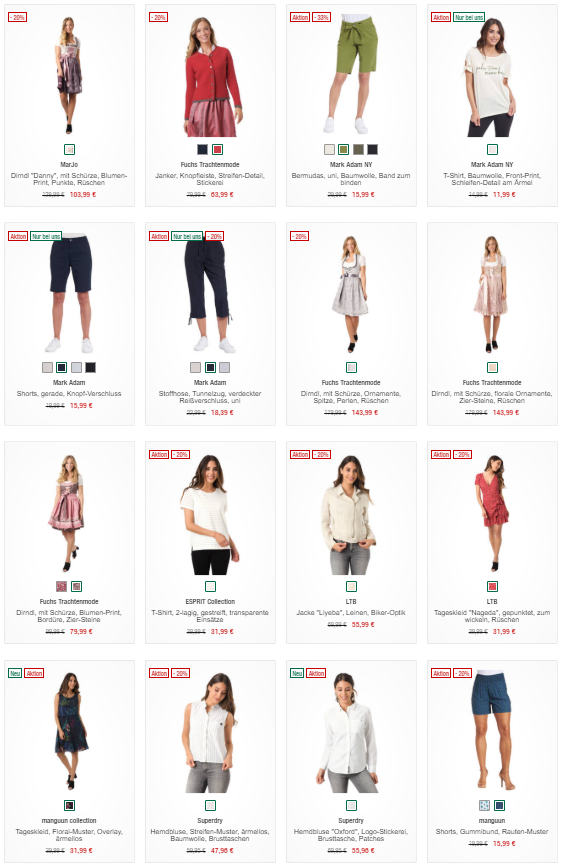Open the LTB Jacke "Liyeba" product photo
The height and width of the screenshot is (866, 565).
(x=350, y=514)
